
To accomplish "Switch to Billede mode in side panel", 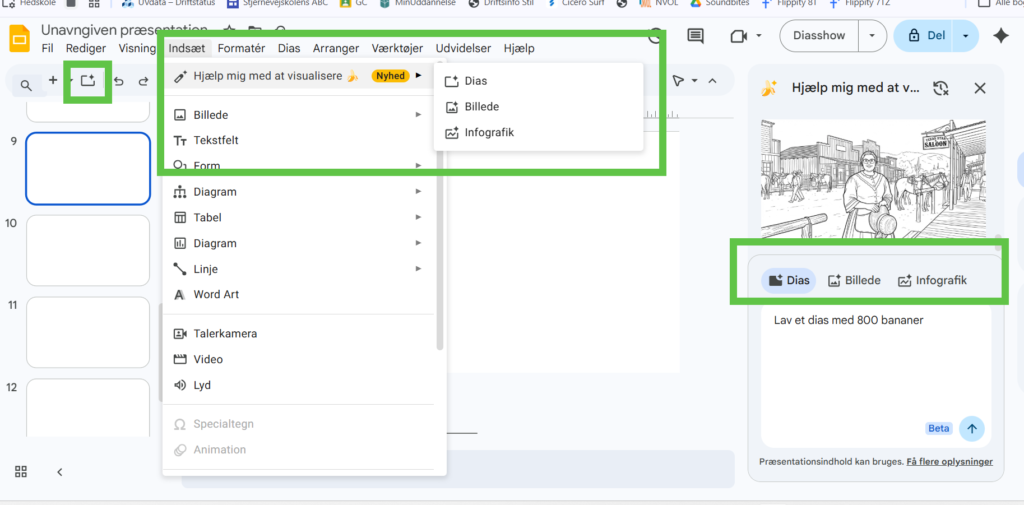I will (x=854, y=281).
